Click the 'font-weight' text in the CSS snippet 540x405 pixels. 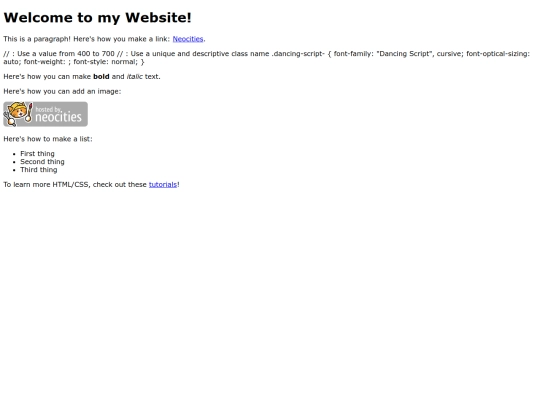tap(44, 62)
